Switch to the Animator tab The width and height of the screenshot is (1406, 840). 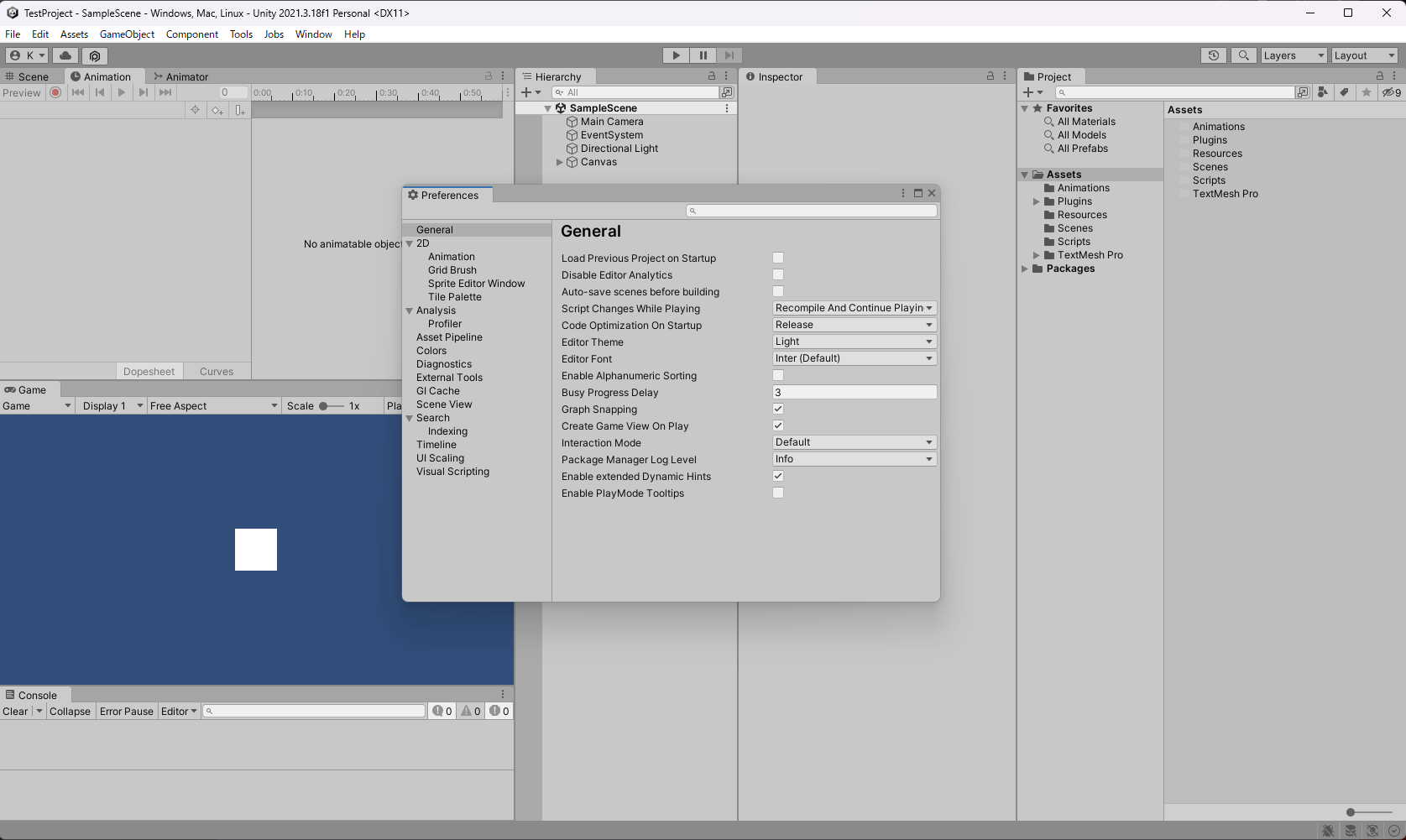181,76
